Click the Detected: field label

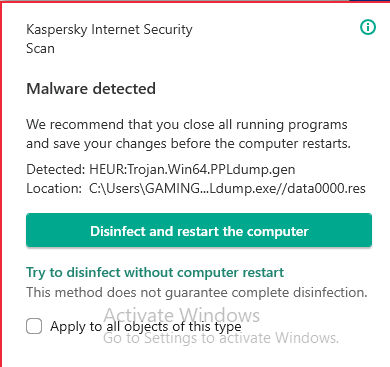56,170
